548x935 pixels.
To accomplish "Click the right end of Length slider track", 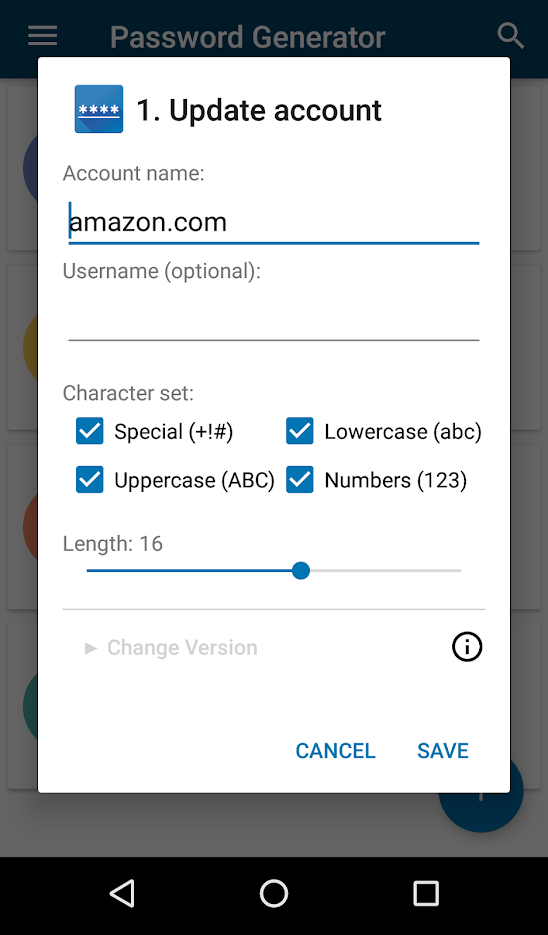I will coord(459,571).
